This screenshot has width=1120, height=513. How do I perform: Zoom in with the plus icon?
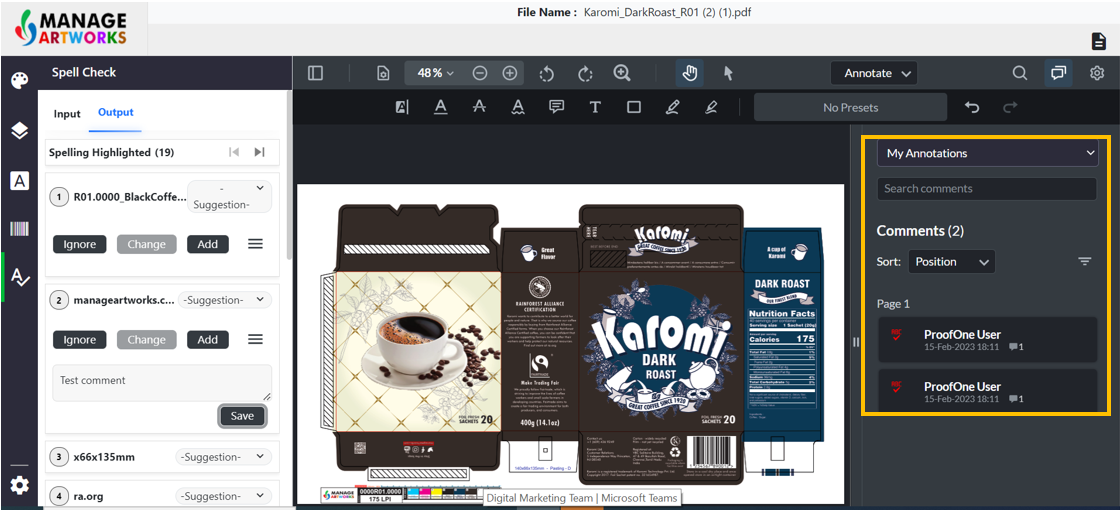(509, 73)
